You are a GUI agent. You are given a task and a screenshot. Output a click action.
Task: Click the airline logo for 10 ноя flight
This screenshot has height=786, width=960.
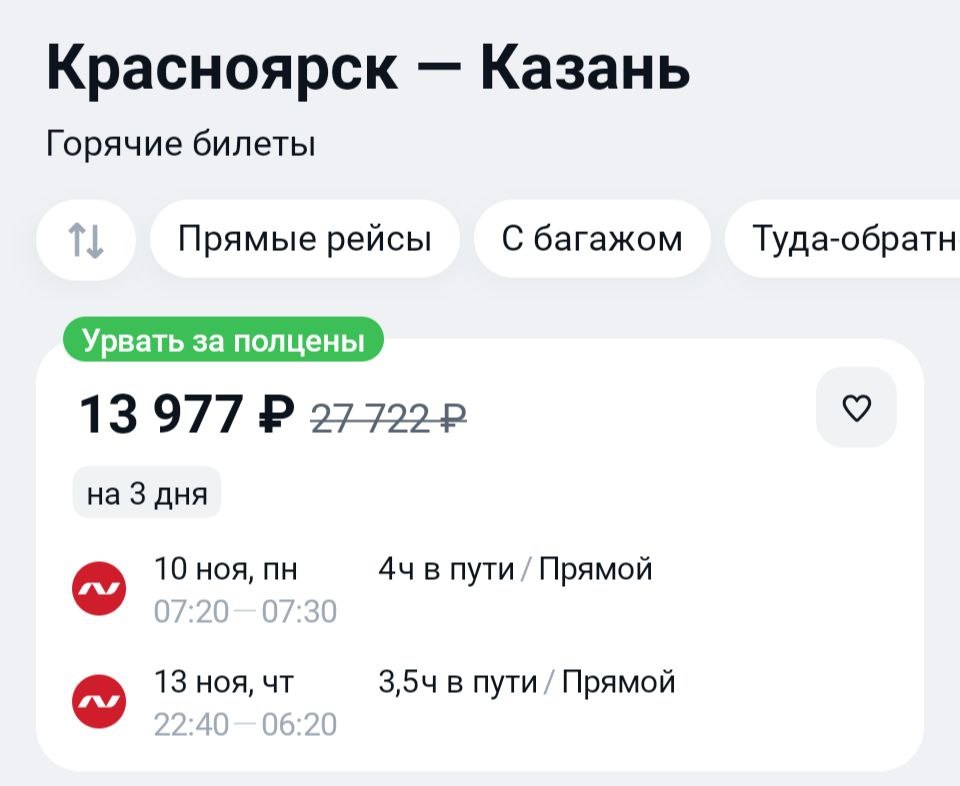99,589
